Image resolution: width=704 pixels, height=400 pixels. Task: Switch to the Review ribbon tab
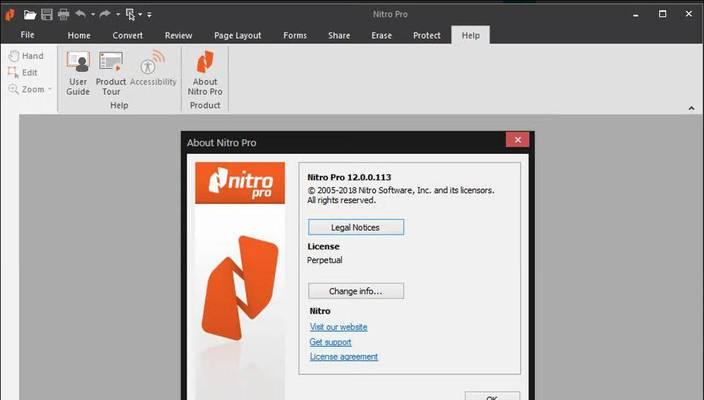click(178, 35)
